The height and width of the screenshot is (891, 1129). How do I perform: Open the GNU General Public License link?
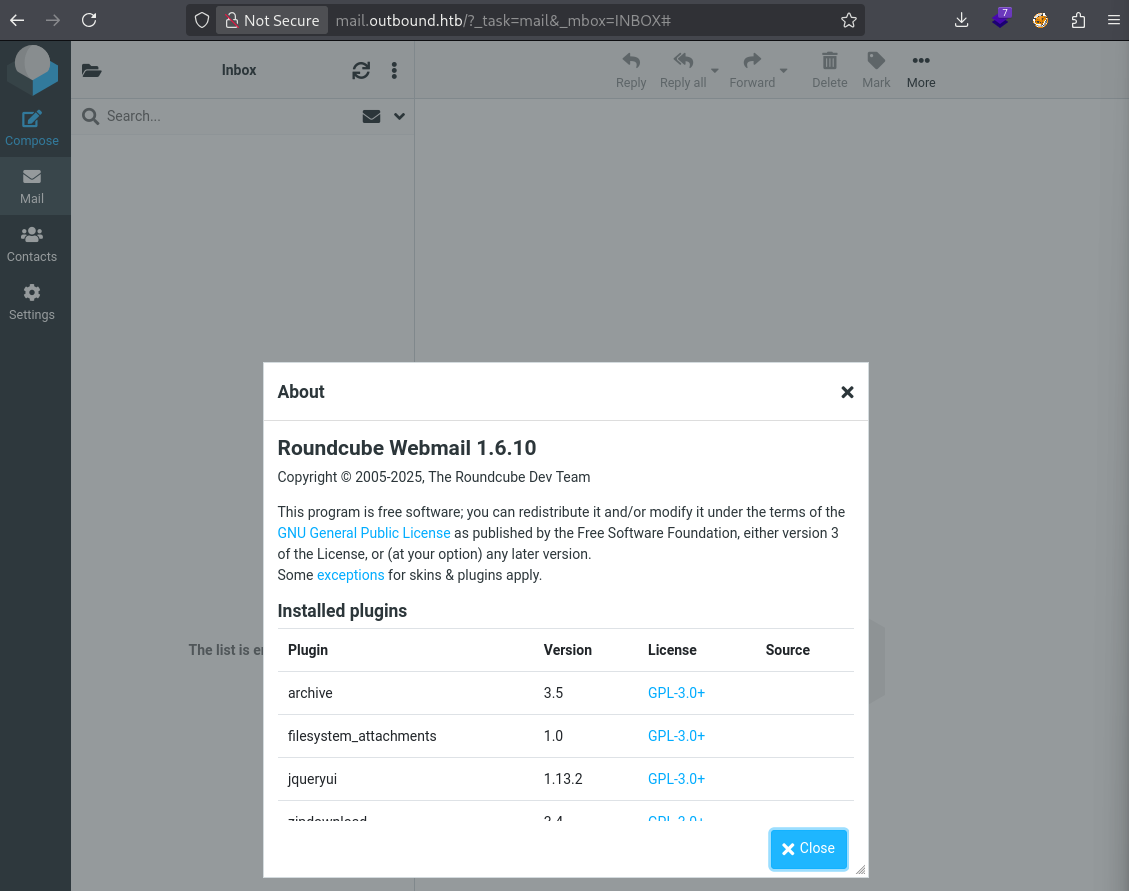pyautogui.click(x=364, y=533)
